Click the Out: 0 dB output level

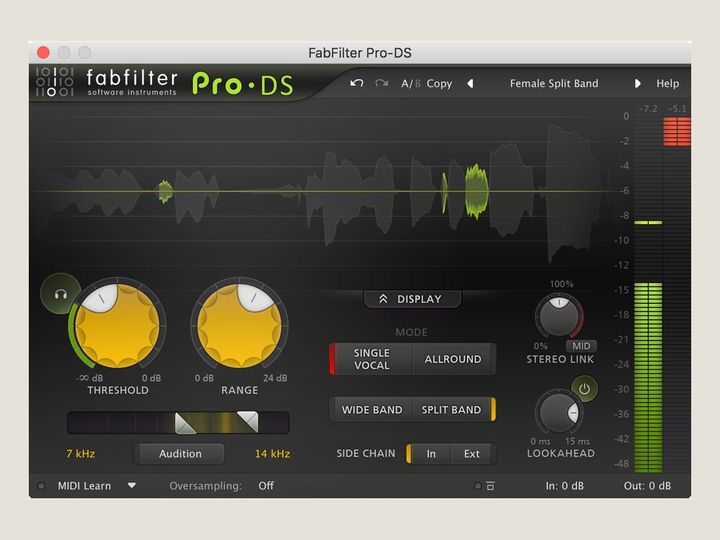pyautogui.click(x=647, y=486)
